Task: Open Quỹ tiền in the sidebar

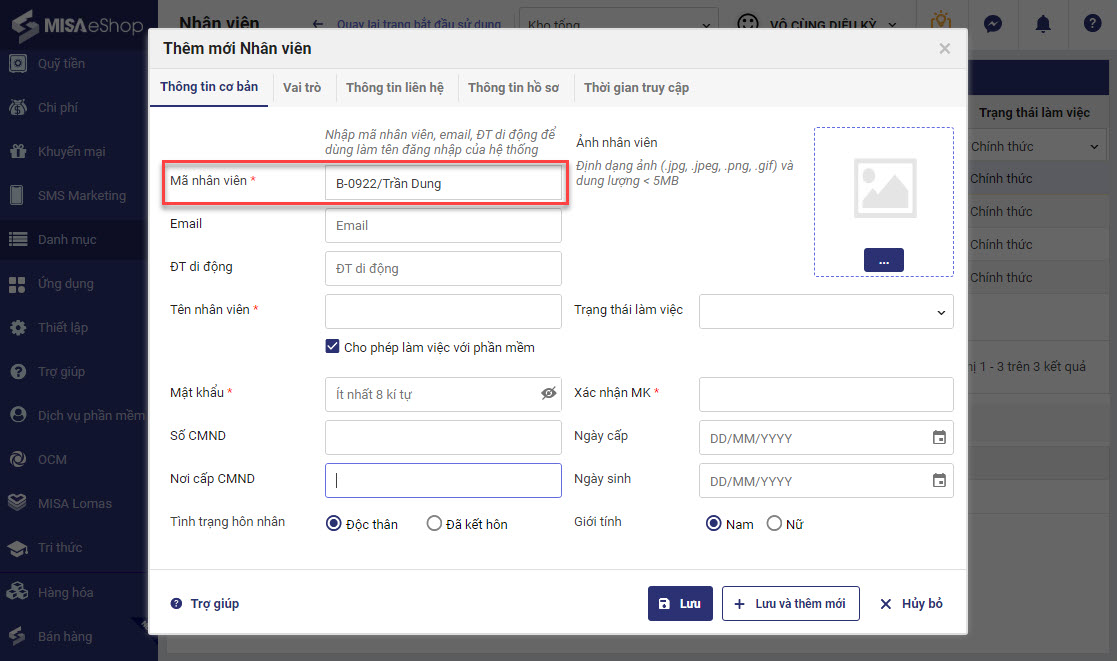Action: [x=61, y=63]
